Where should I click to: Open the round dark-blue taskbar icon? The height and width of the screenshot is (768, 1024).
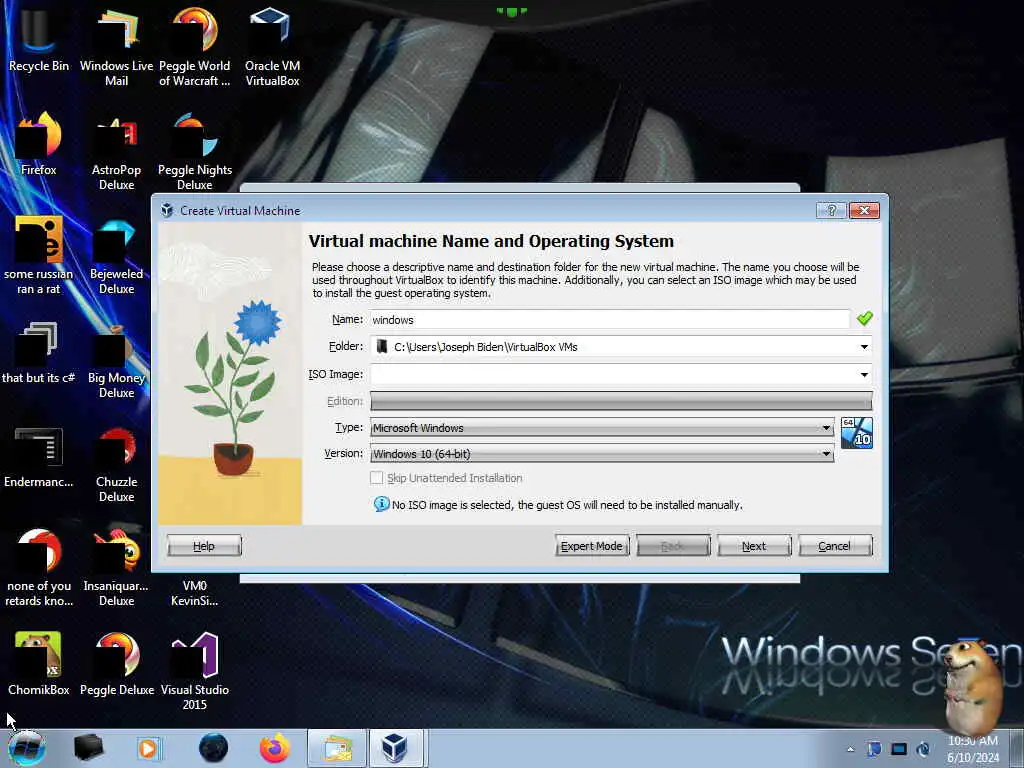pyautogui.click(x=214, y=748)
